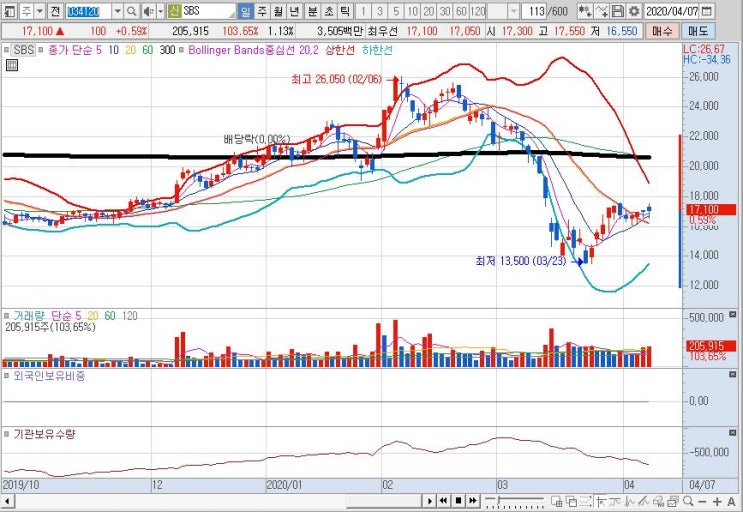Toggle the Bollinger Bands indicator square marker
The image size is (743, 512).
(x=181, y=49)
